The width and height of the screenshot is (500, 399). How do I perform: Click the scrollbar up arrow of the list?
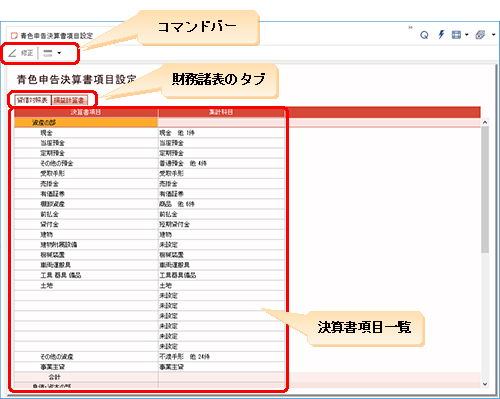[485, 122]
